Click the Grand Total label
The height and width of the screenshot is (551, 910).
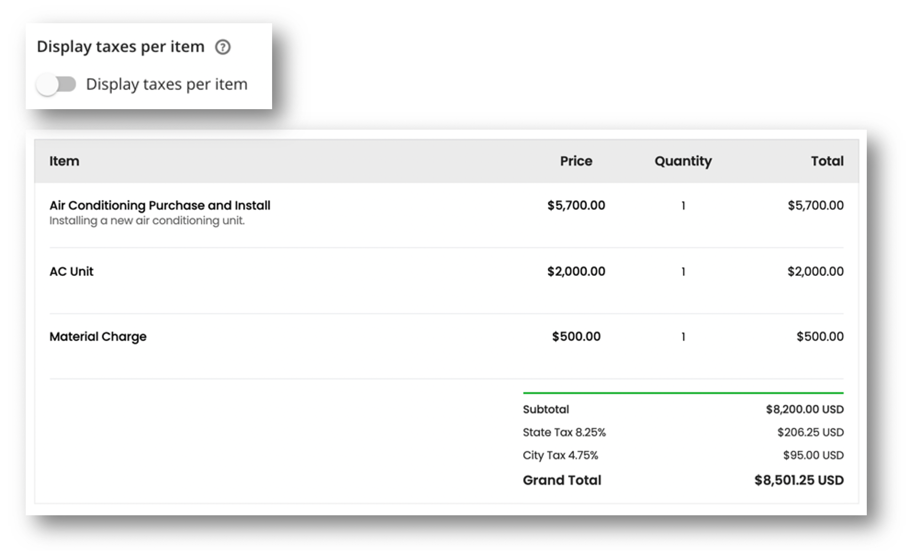tap(562, 480)
